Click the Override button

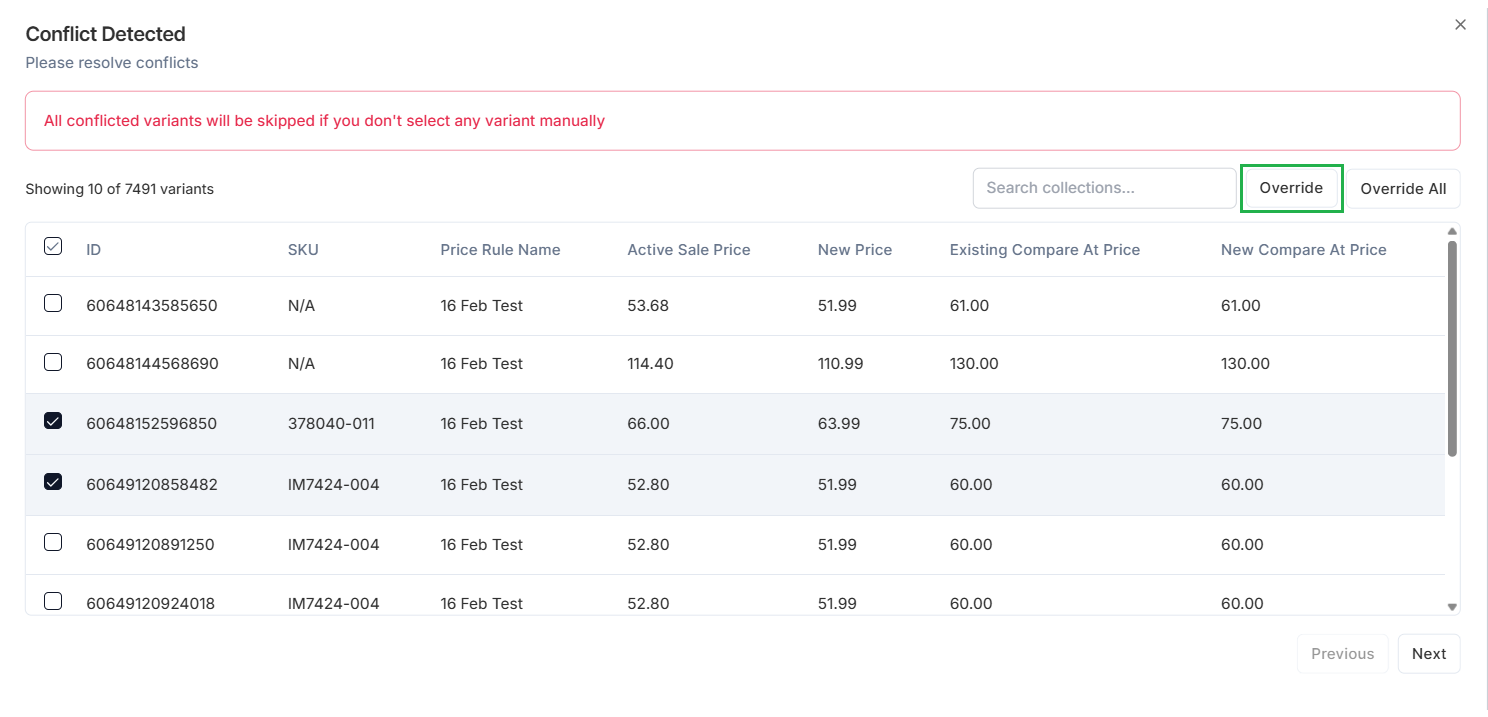tap(1291, 188)
